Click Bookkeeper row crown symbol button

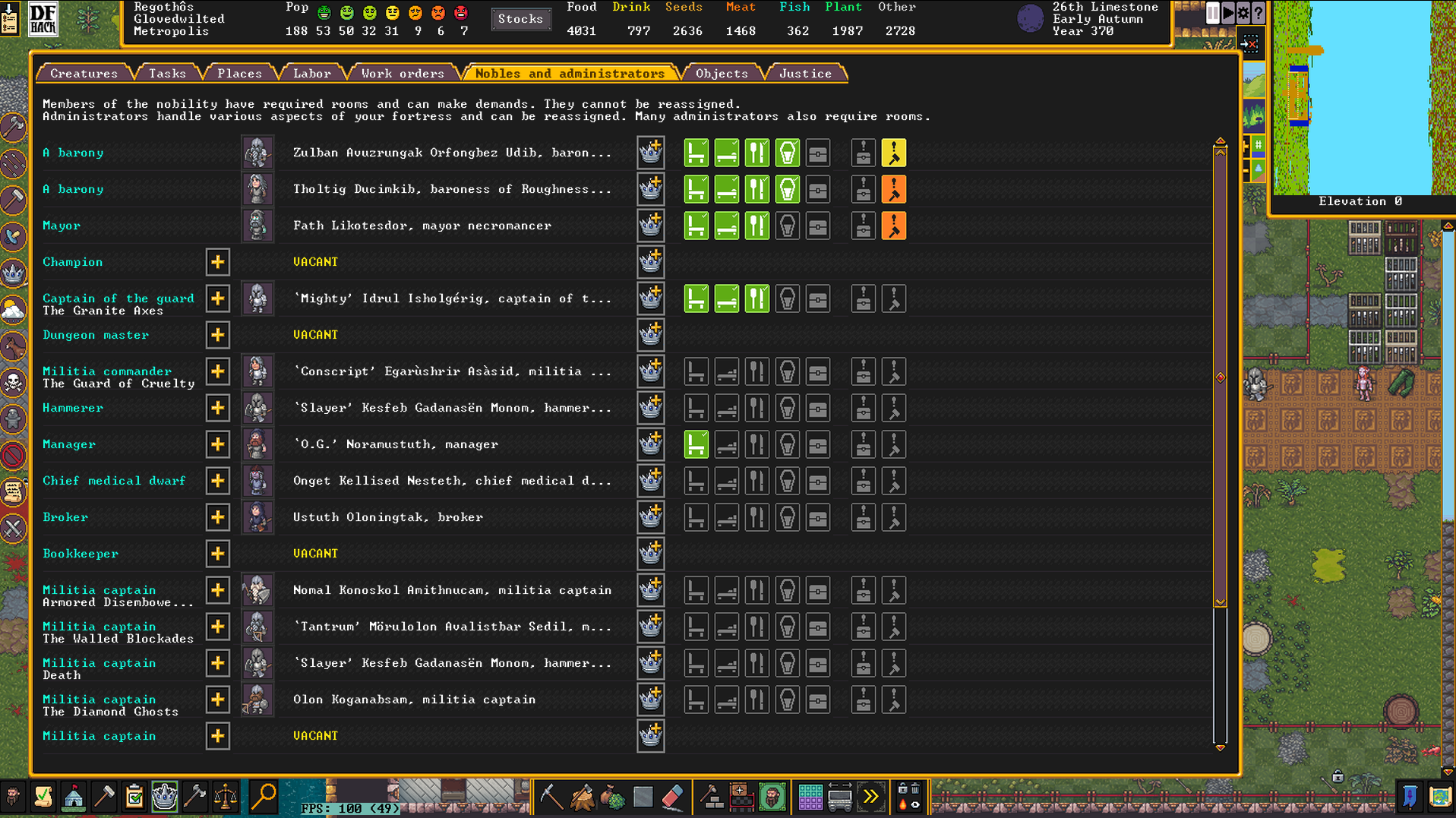tap(651, 554)
